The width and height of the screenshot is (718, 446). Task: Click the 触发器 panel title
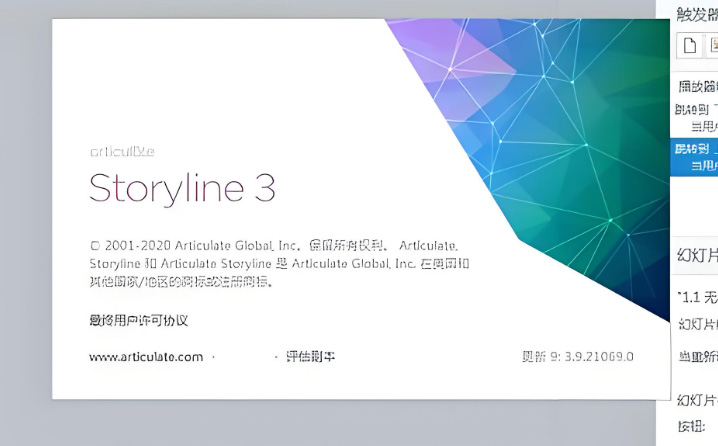click(697, 14)
